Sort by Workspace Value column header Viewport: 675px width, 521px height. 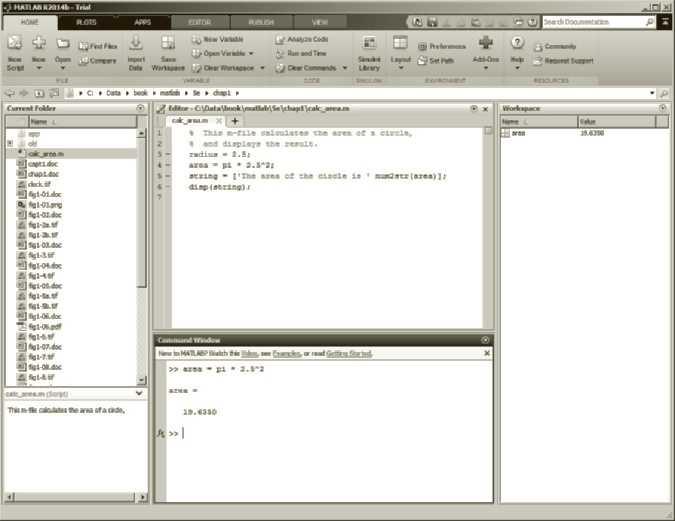(616, 121)
